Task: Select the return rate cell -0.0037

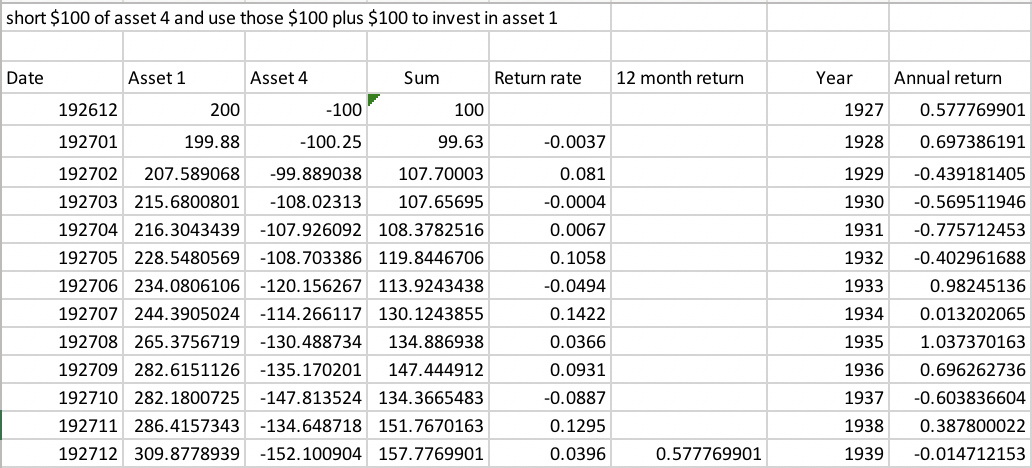Action: [x=550, y=140]
